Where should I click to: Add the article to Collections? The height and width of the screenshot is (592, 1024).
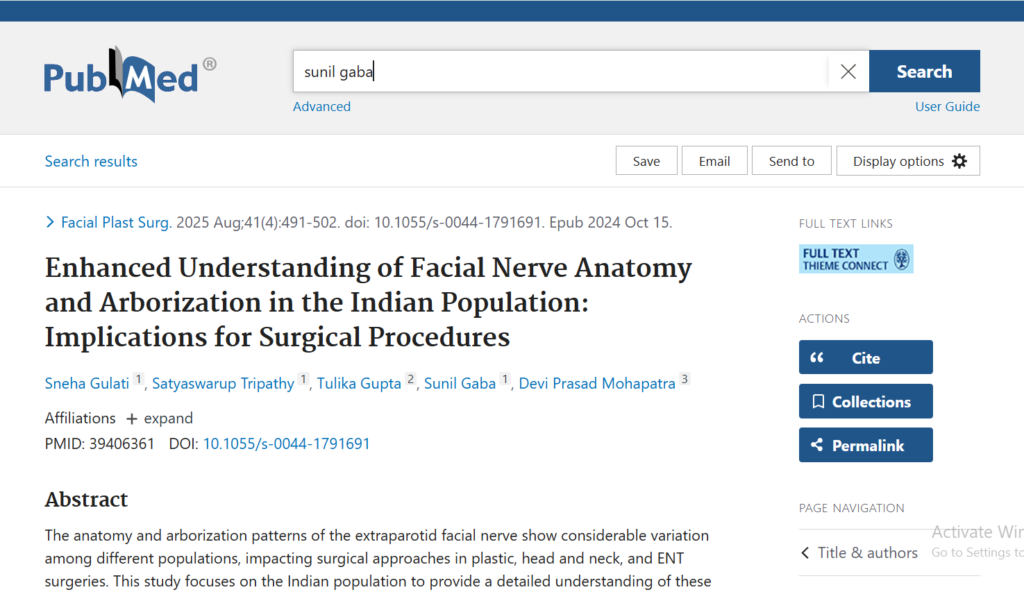point(865,402)
